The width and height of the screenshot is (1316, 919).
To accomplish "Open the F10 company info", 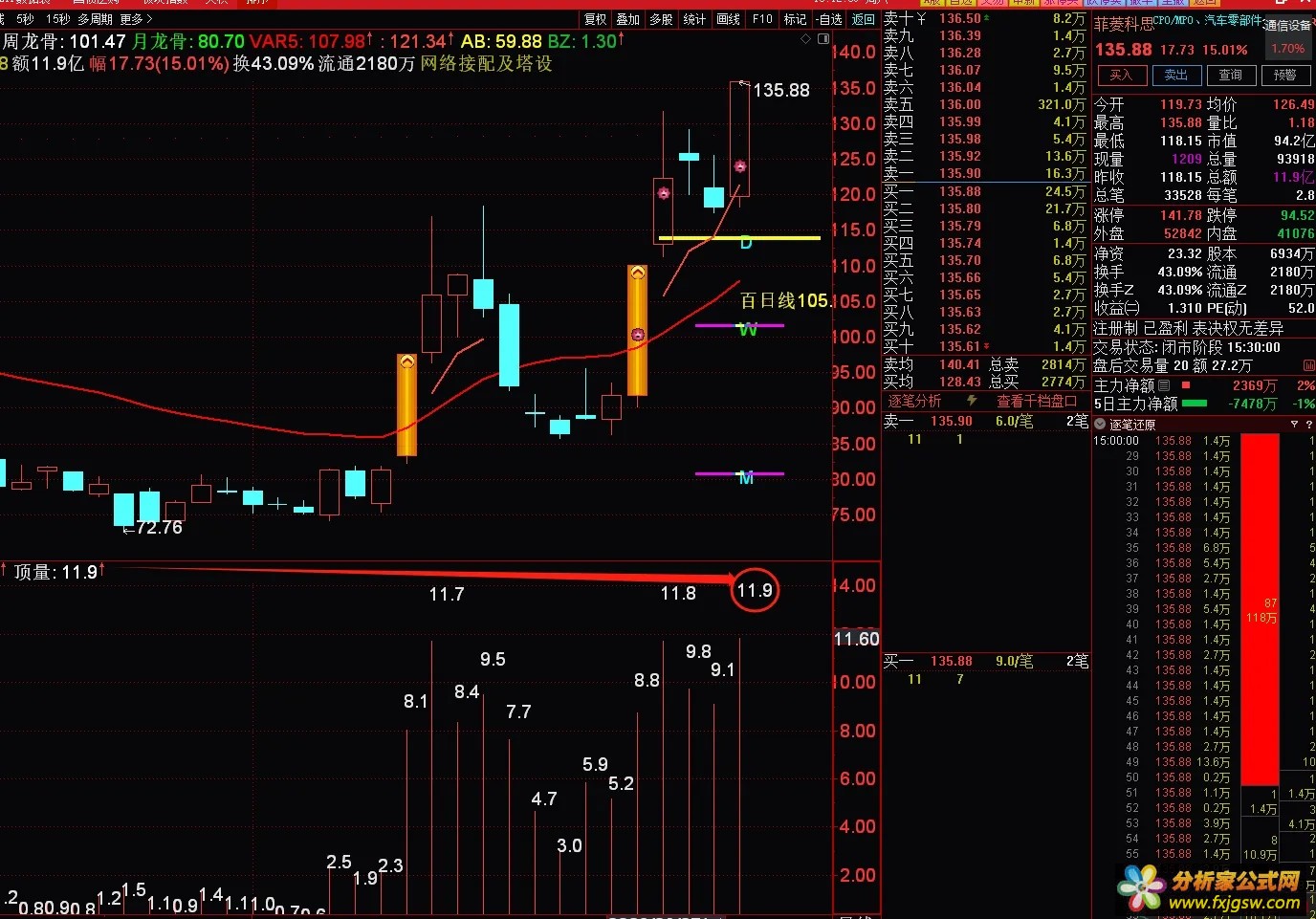I will (x=762, y=19).
